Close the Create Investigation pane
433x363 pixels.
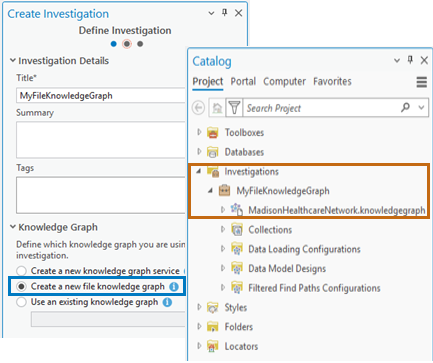239,13
